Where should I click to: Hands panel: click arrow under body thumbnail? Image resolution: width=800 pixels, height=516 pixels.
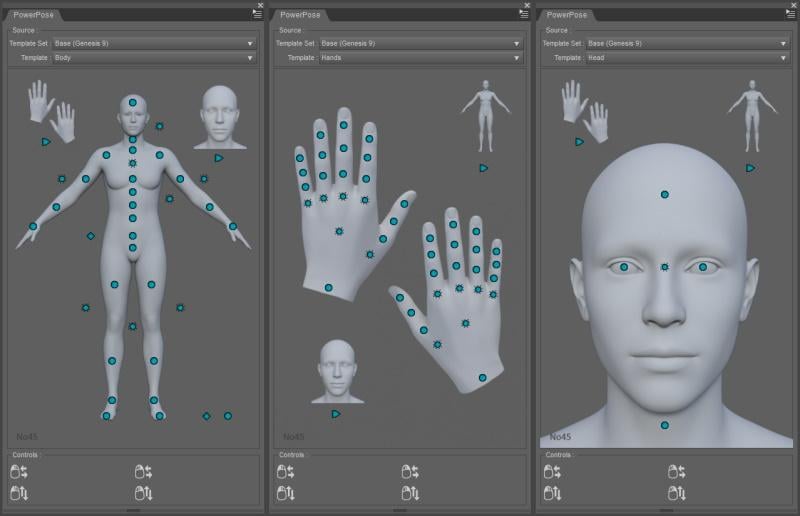click(484, 168)
